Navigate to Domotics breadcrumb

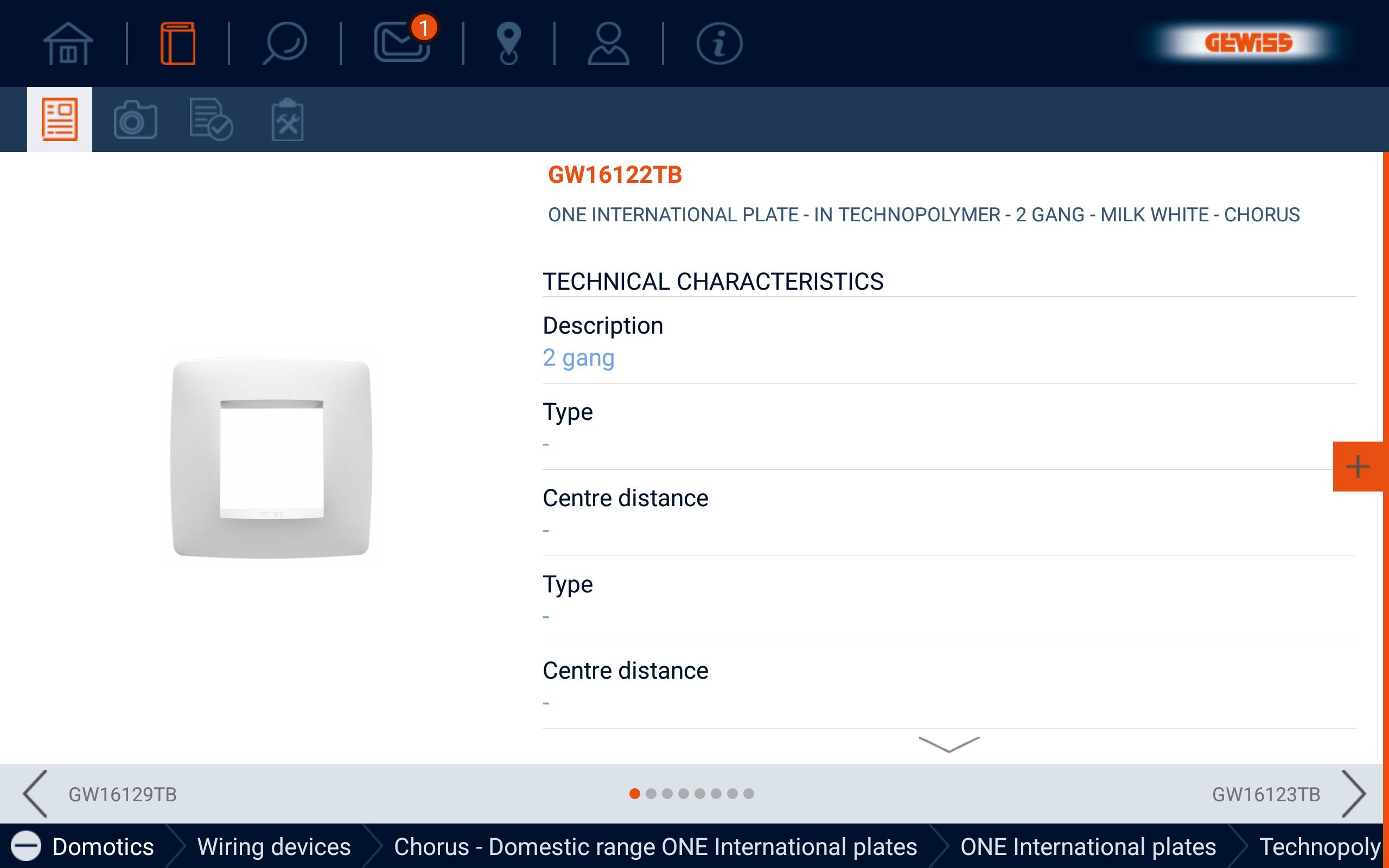pyautogui.click(x=103, y=847)
